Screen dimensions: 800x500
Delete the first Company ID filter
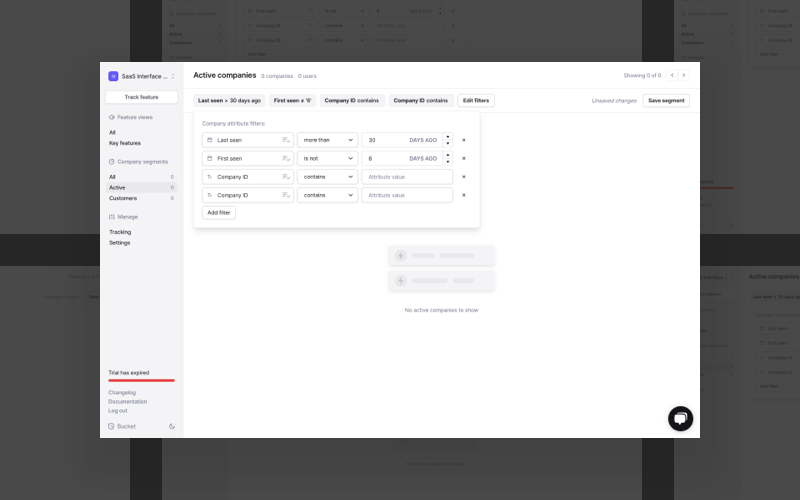pos(464,177)
